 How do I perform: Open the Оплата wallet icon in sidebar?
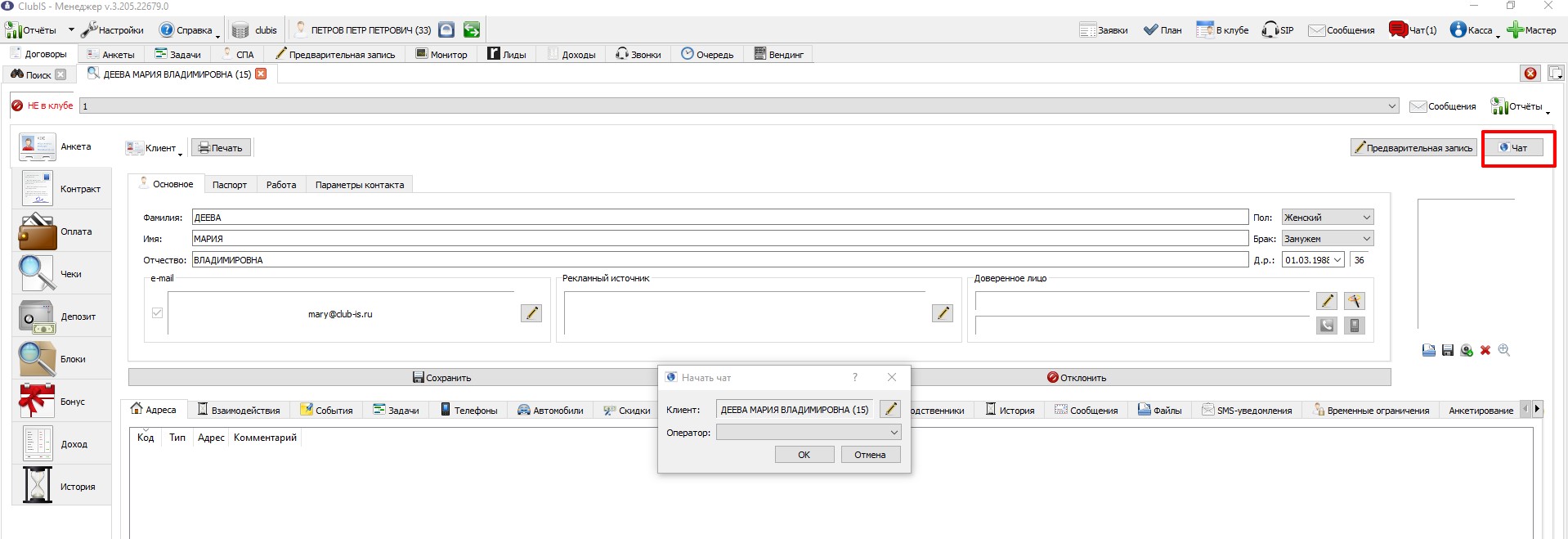pos(38,231)
